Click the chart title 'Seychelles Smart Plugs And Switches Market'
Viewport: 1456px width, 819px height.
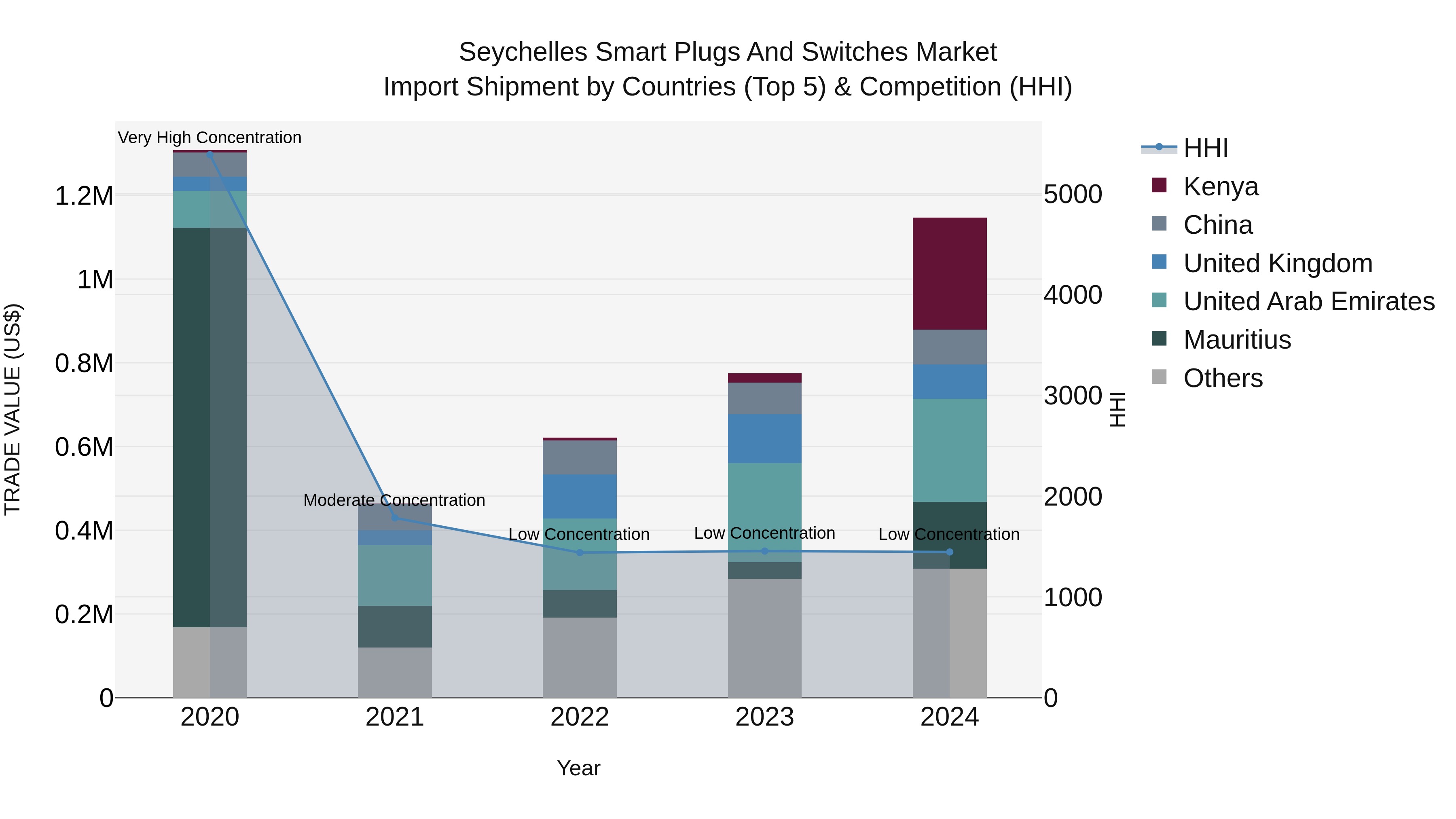tap(728, 52)
